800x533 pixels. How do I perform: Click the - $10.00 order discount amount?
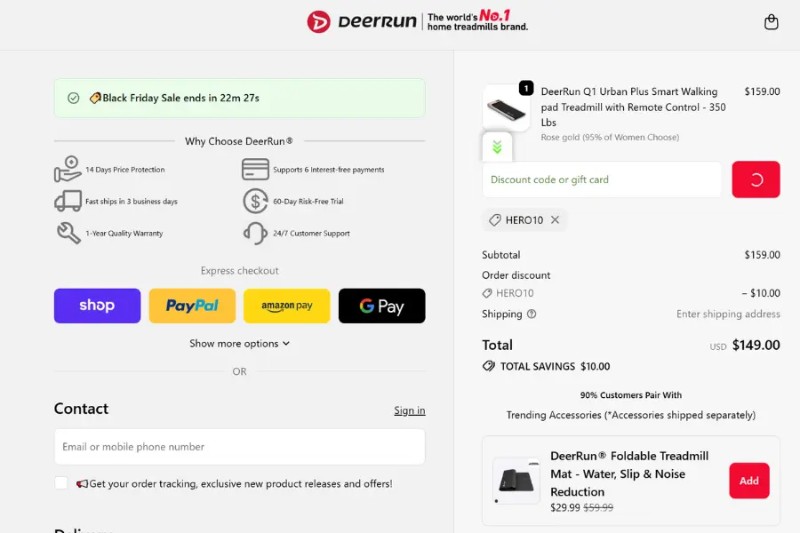(x=761, y=293)
